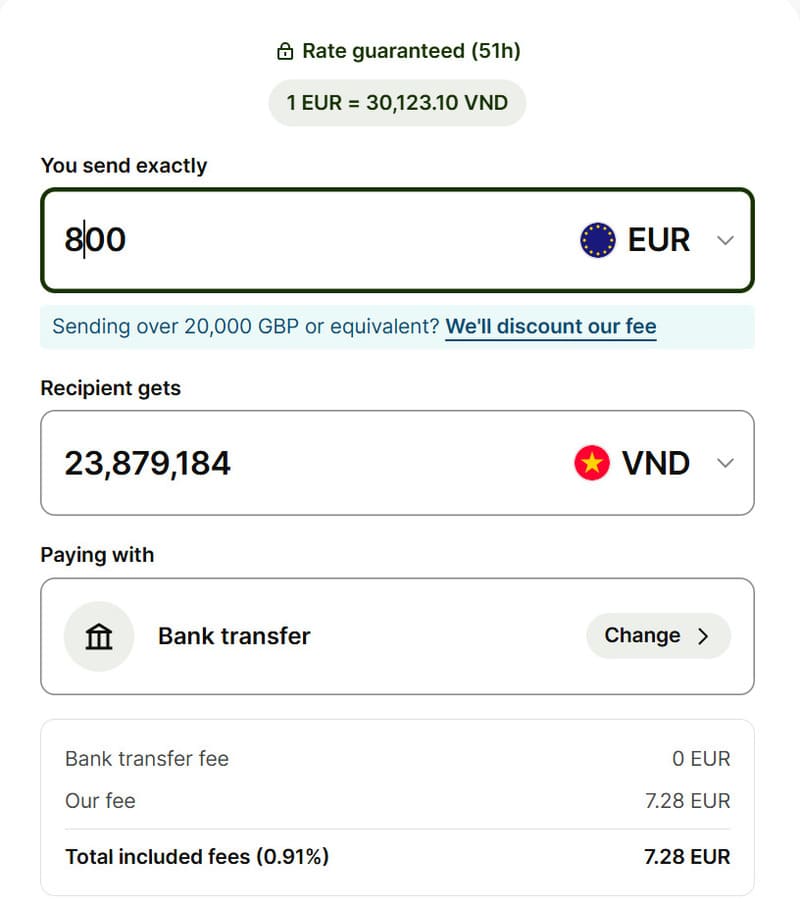Click the Change payment method button
This screenshot has height=907, width=800.
657,636
